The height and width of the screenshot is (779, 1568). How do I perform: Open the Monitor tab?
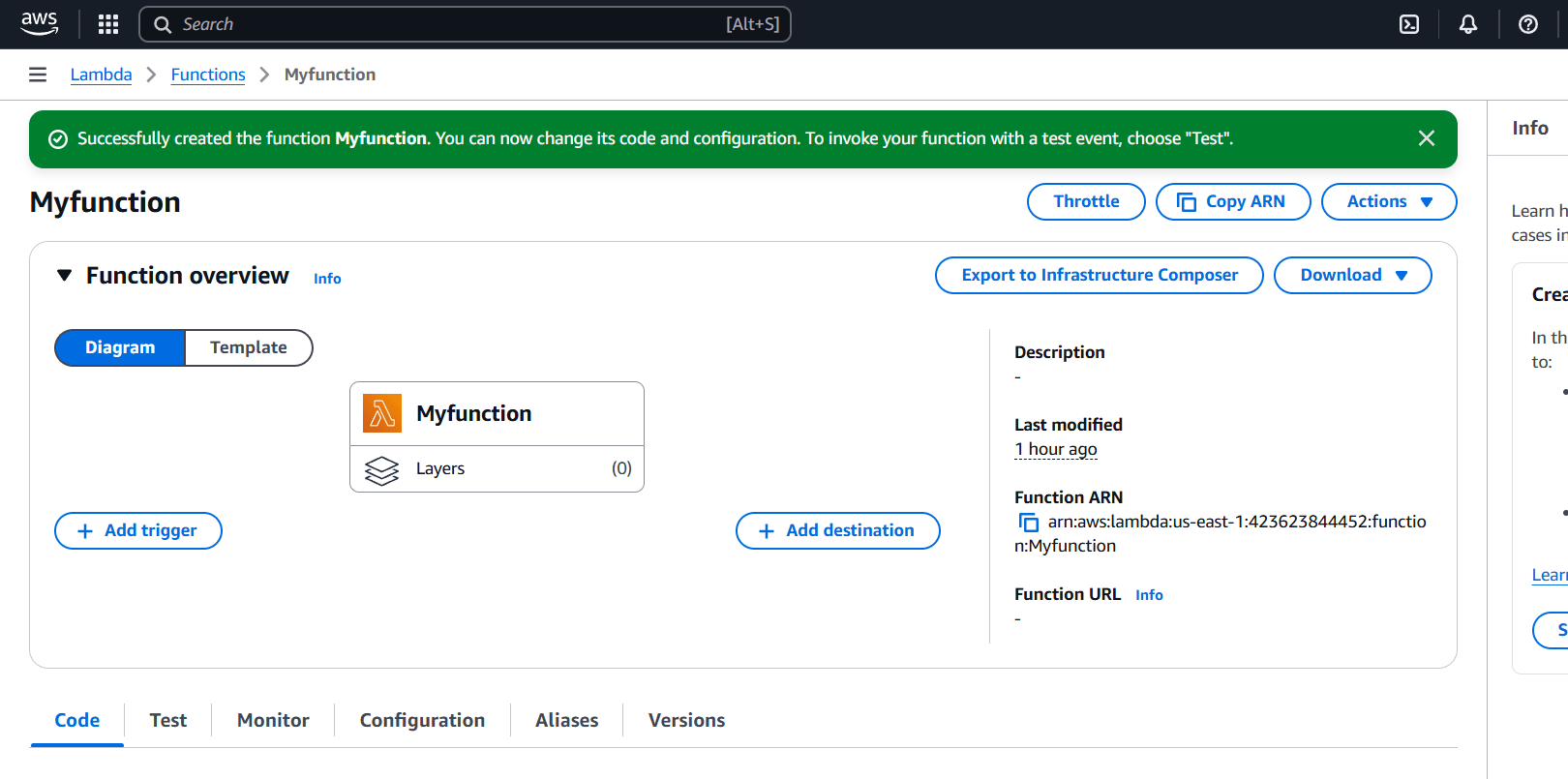click(x=273, y=720)
